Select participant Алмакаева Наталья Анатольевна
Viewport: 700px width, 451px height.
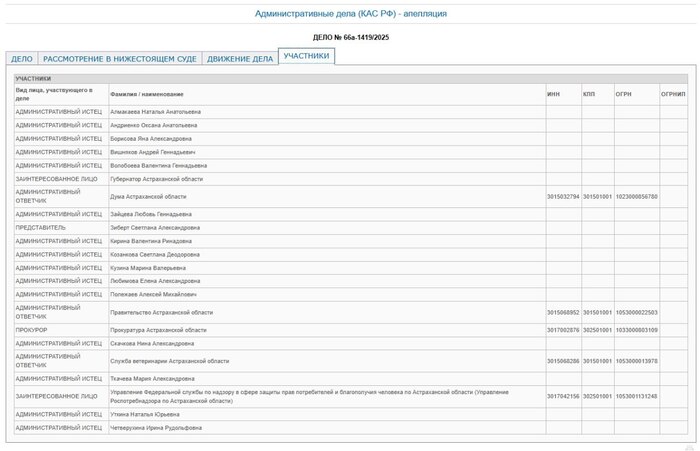coord(155,111)
